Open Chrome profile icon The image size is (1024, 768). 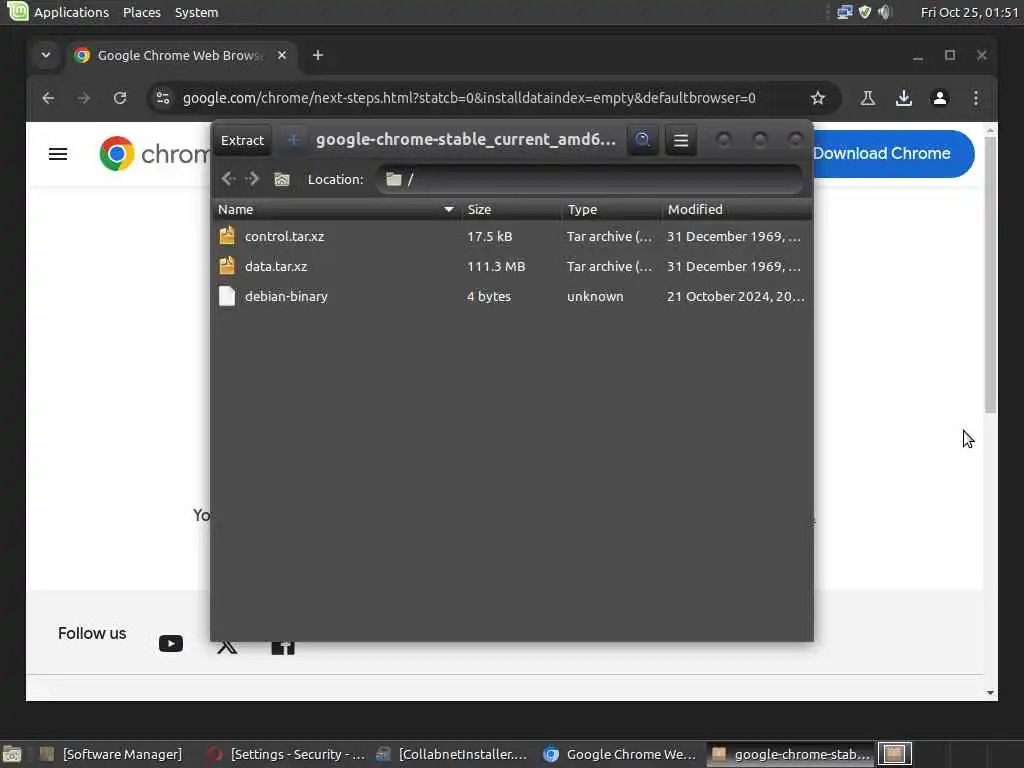point(940,98)
